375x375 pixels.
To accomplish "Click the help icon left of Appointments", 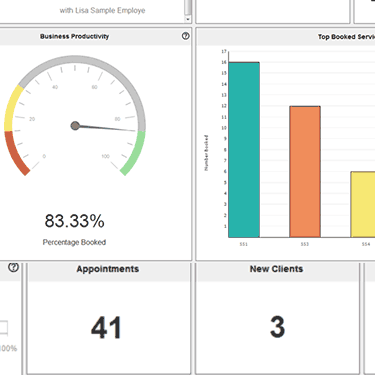I will coord(13,267).
